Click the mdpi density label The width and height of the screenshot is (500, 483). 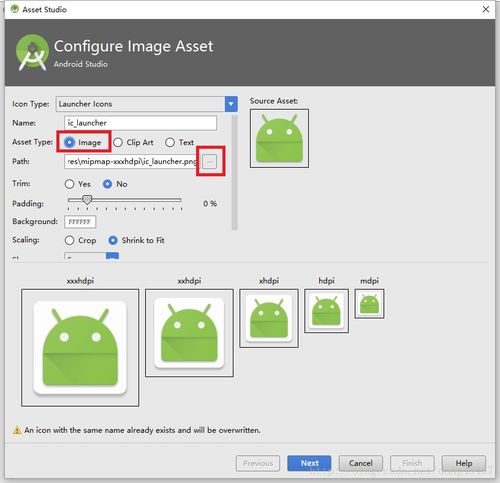[x=369, y=281]
